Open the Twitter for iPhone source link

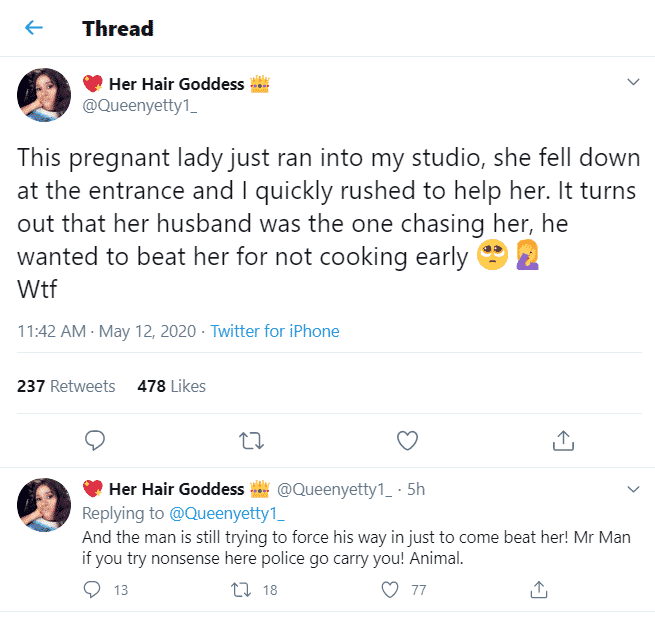[275, 331]
